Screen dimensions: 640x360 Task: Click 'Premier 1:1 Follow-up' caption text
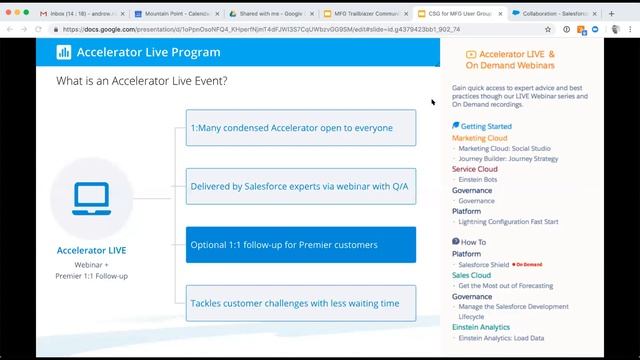91,276
